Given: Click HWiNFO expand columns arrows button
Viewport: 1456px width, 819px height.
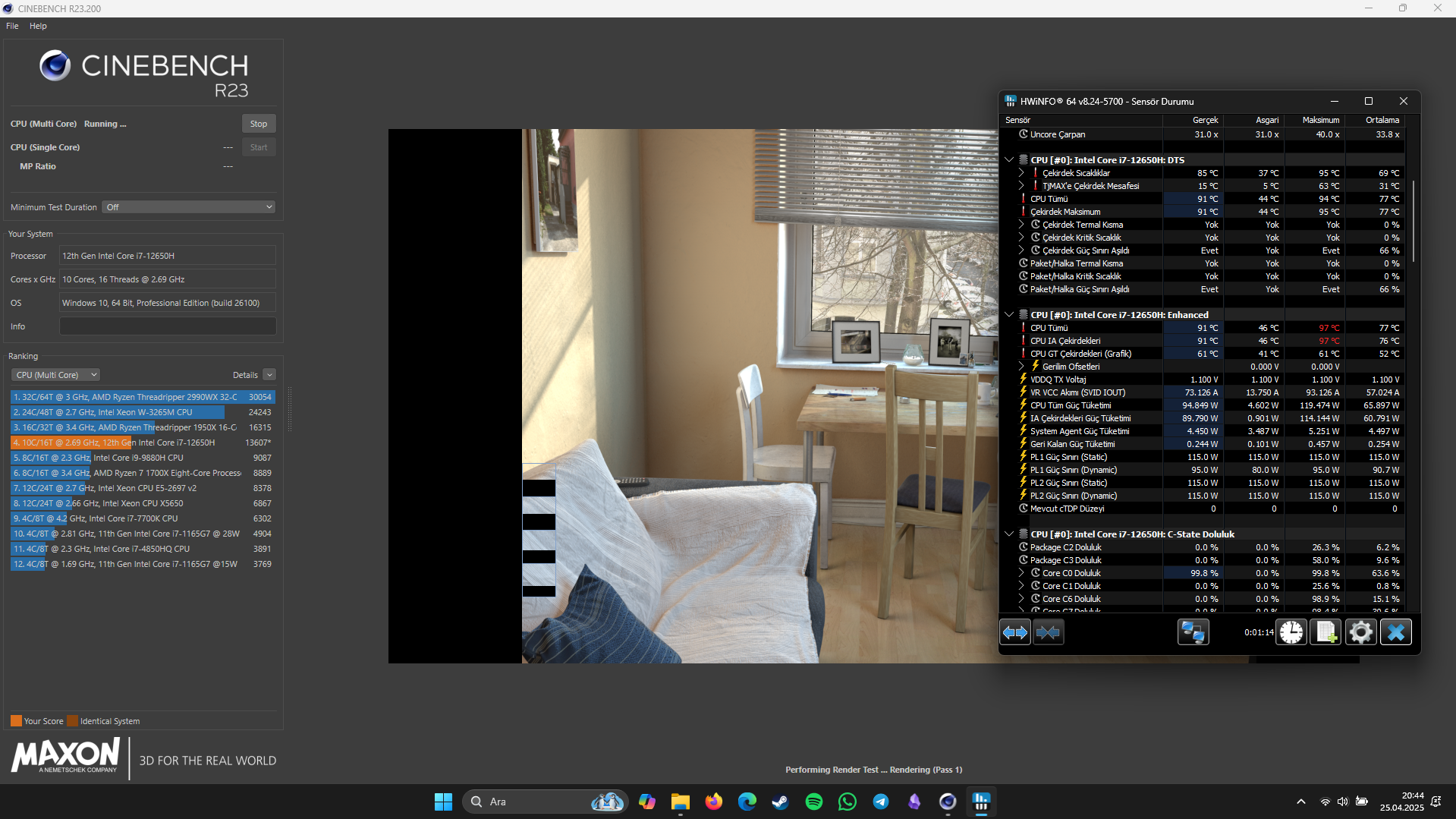Looking at the screenshot, I should coord(1015,632).
